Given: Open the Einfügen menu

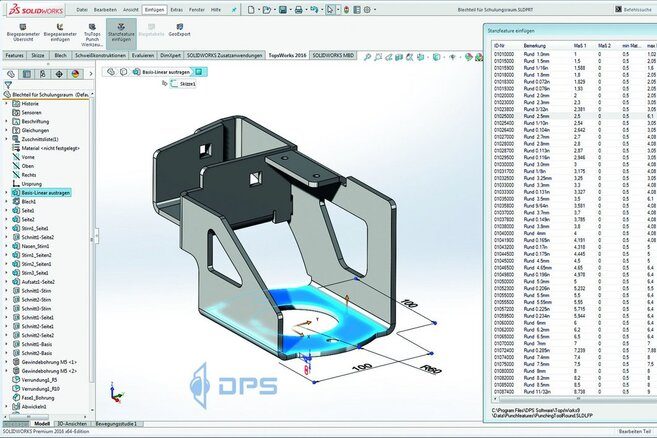Looking at the screenshot, I should click(154, 10).
